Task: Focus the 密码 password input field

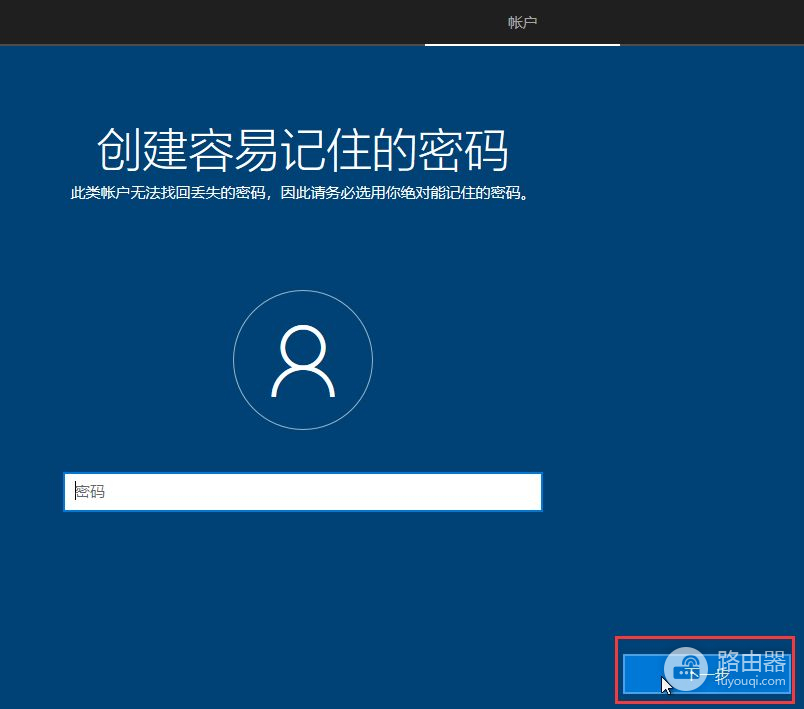Action: pyautogui.click(x=302, y=492)
